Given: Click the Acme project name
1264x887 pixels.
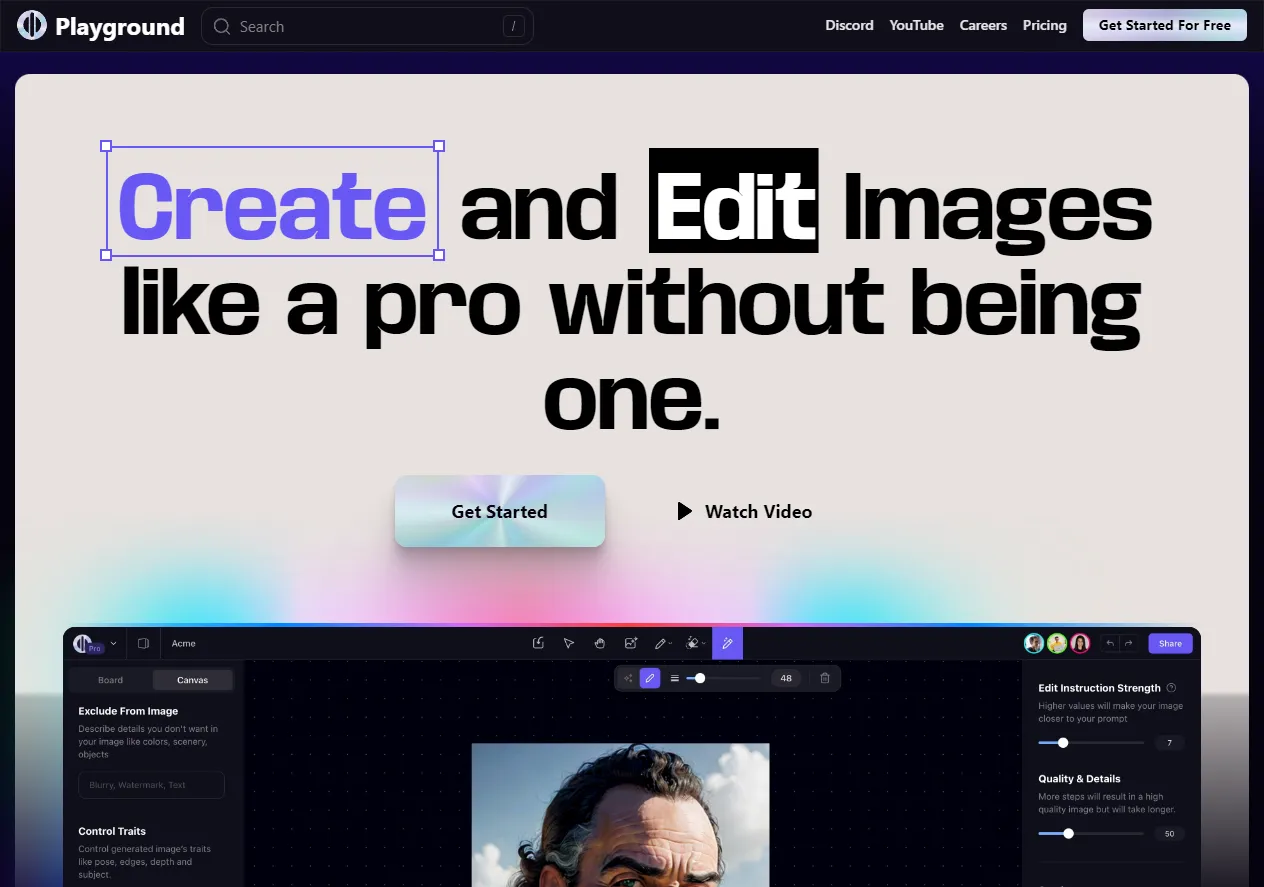Looking at the screenshot, I should (x=183, y=643).
